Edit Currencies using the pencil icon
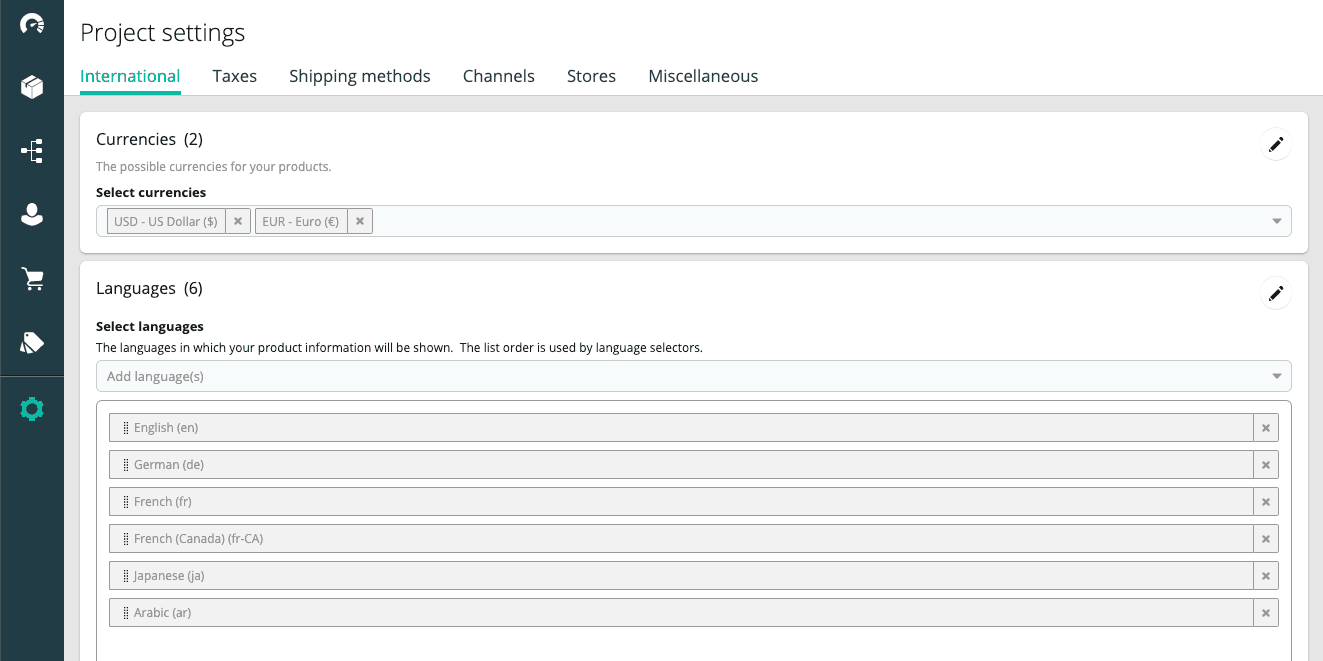 [x=1275, y=144]
